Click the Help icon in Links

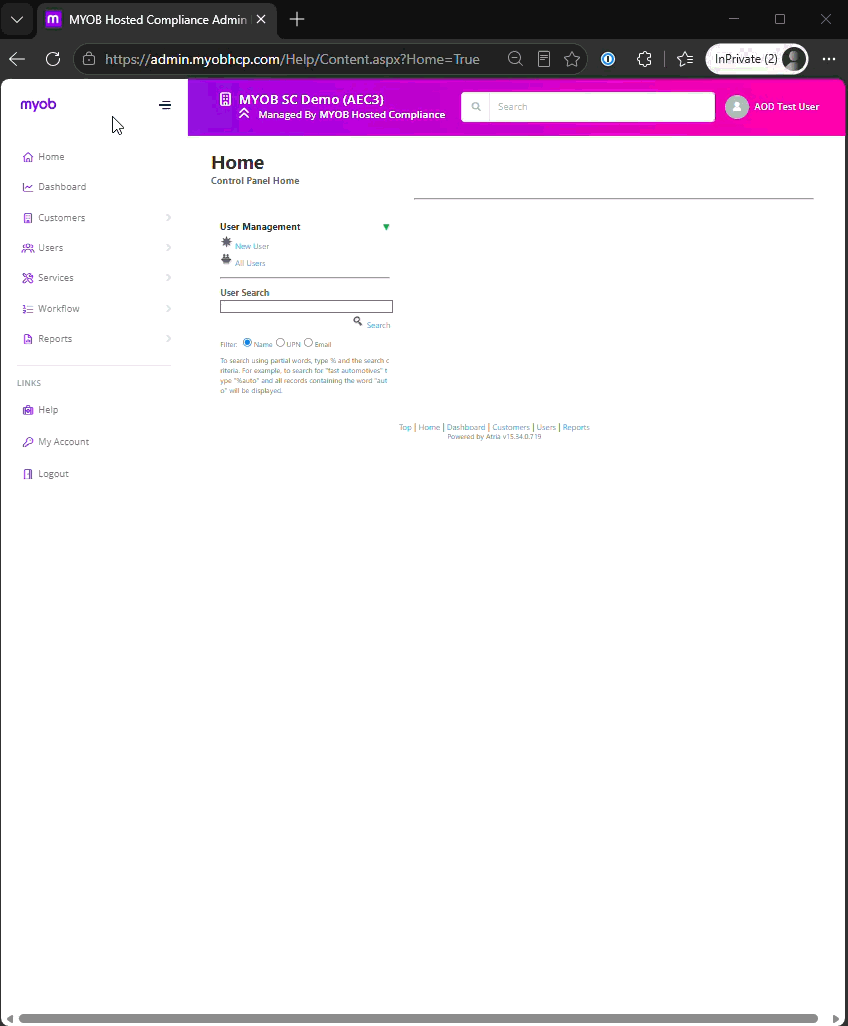[x=27, y=410]
